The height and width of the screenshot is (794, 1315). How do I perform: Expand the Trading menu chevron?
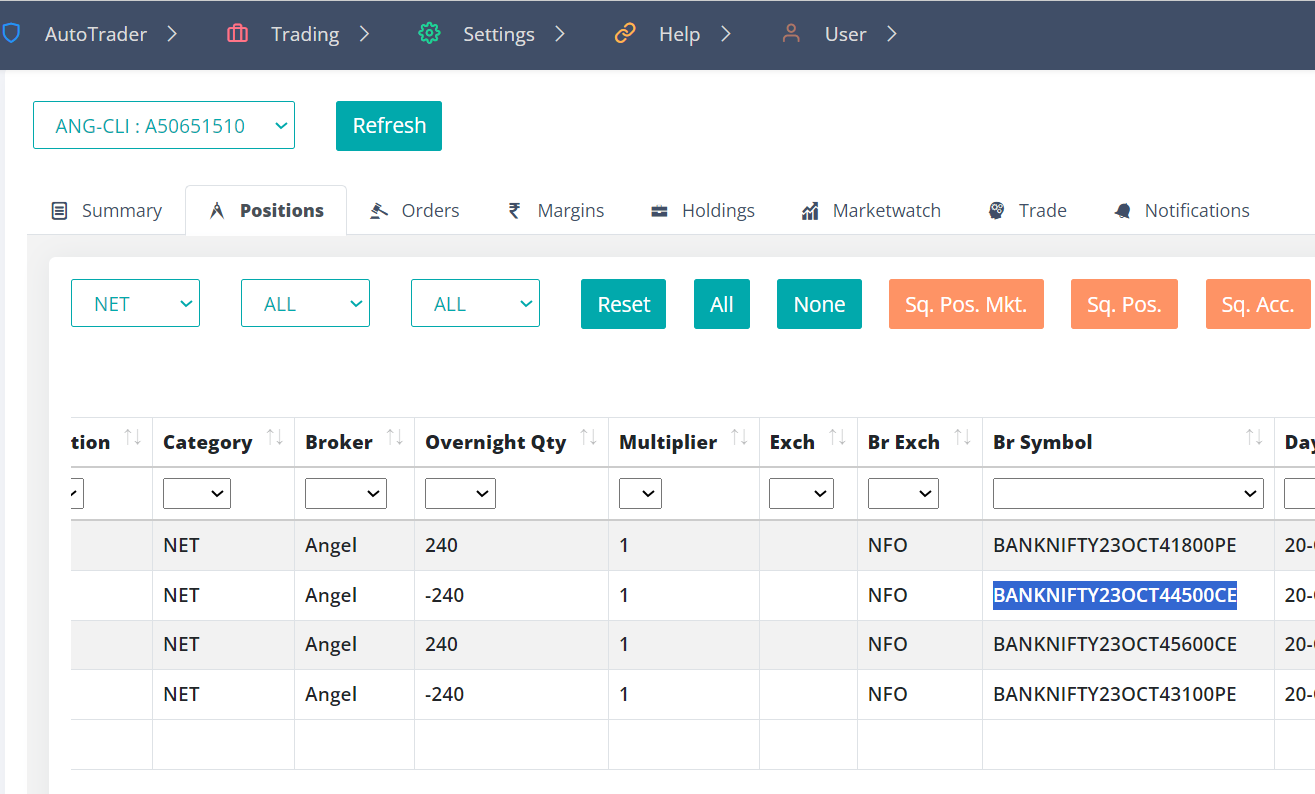364,34
